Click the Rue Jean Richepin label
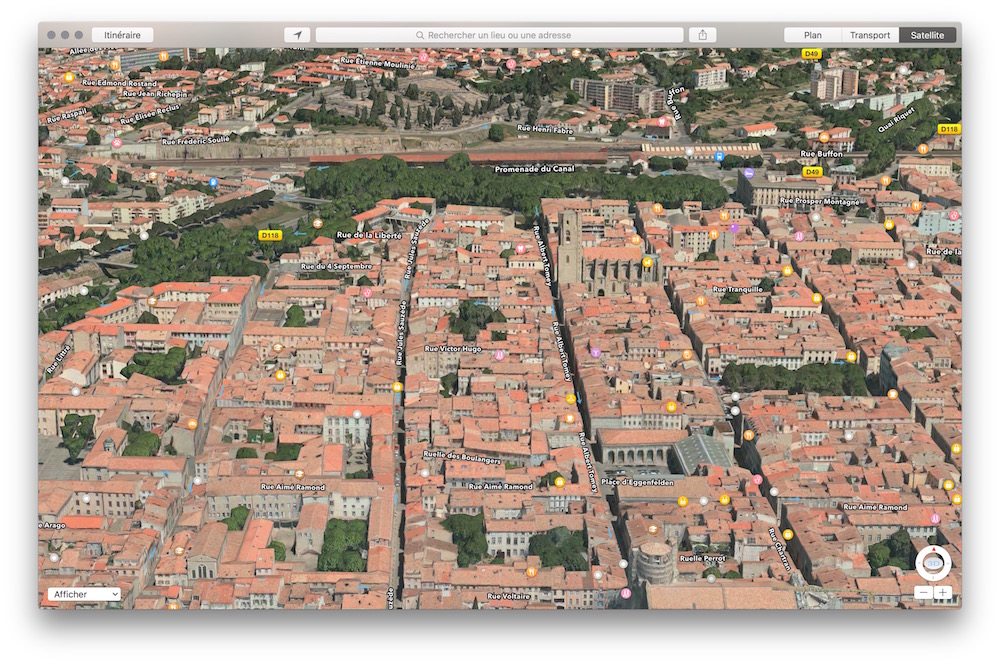The image size is (1000, 664). click(x=155, y=93)
